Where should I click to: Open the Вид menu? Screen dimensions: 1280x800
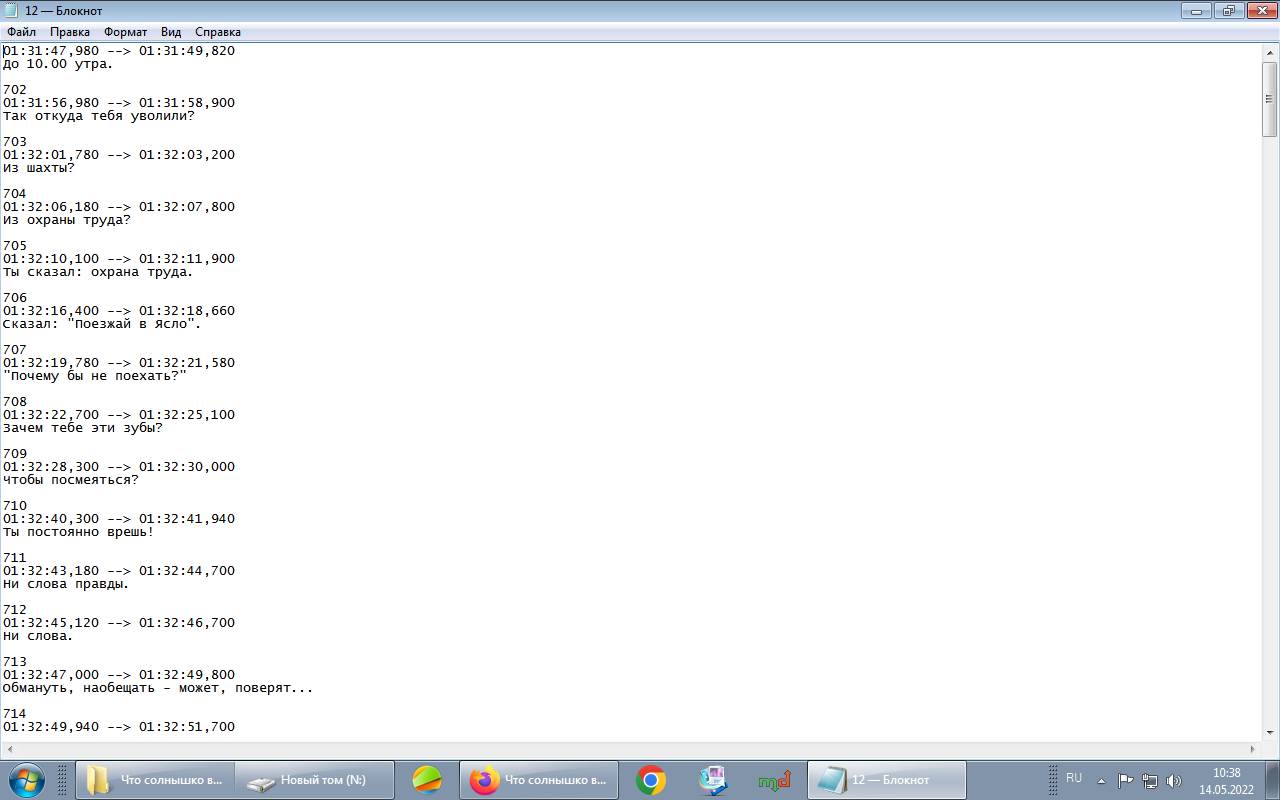tap(171, 32)
